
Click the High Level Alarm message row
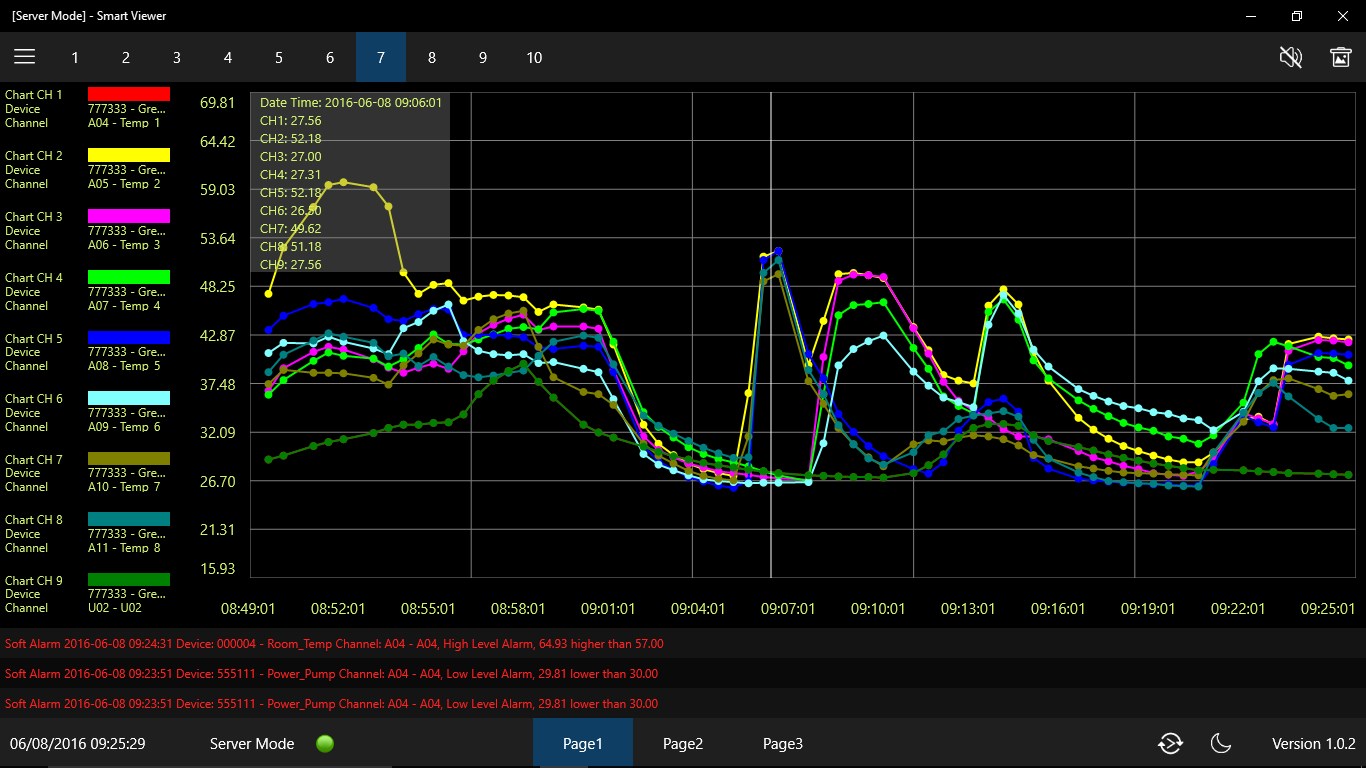pos(683,644)
